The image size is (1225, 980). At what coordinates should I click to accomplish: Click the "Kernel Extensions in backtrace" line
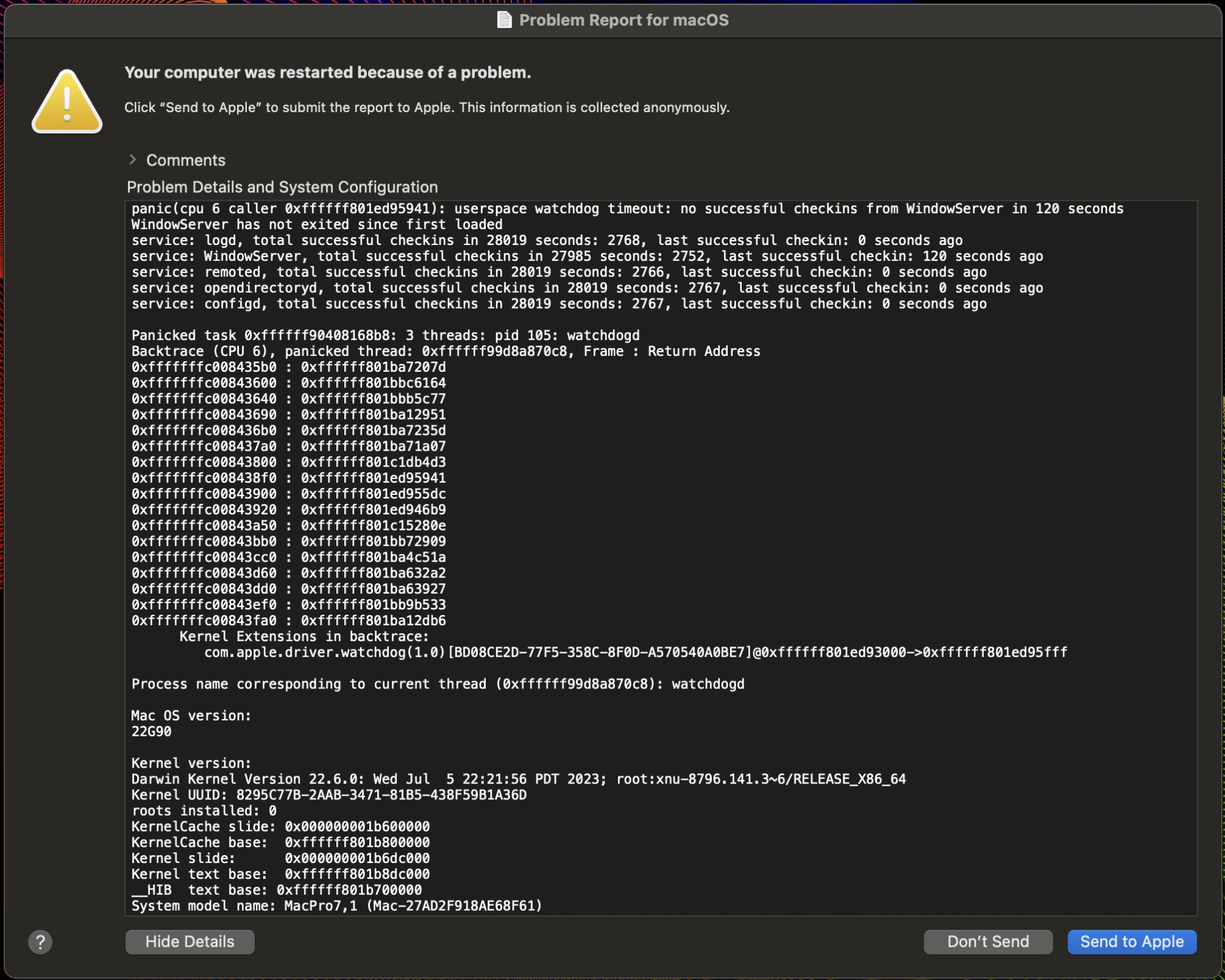pyautogui.click(x=304, y=636)
